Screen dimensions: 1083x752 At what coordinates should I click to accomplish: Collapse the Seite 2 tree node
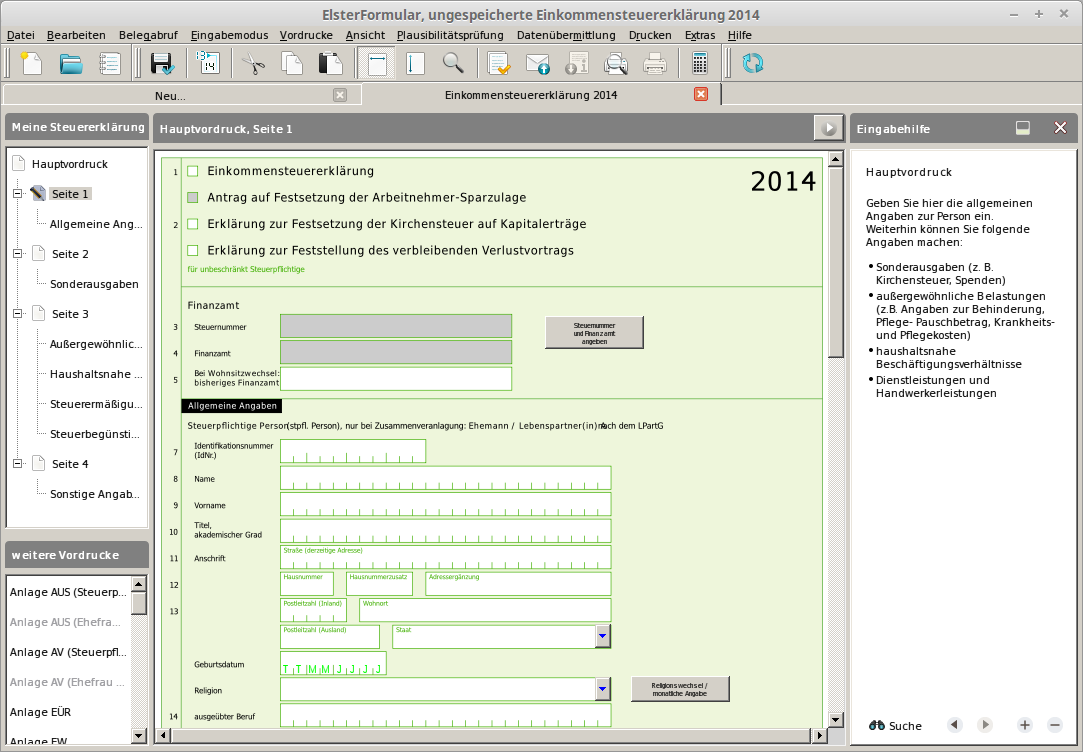[x=18, y=253]
